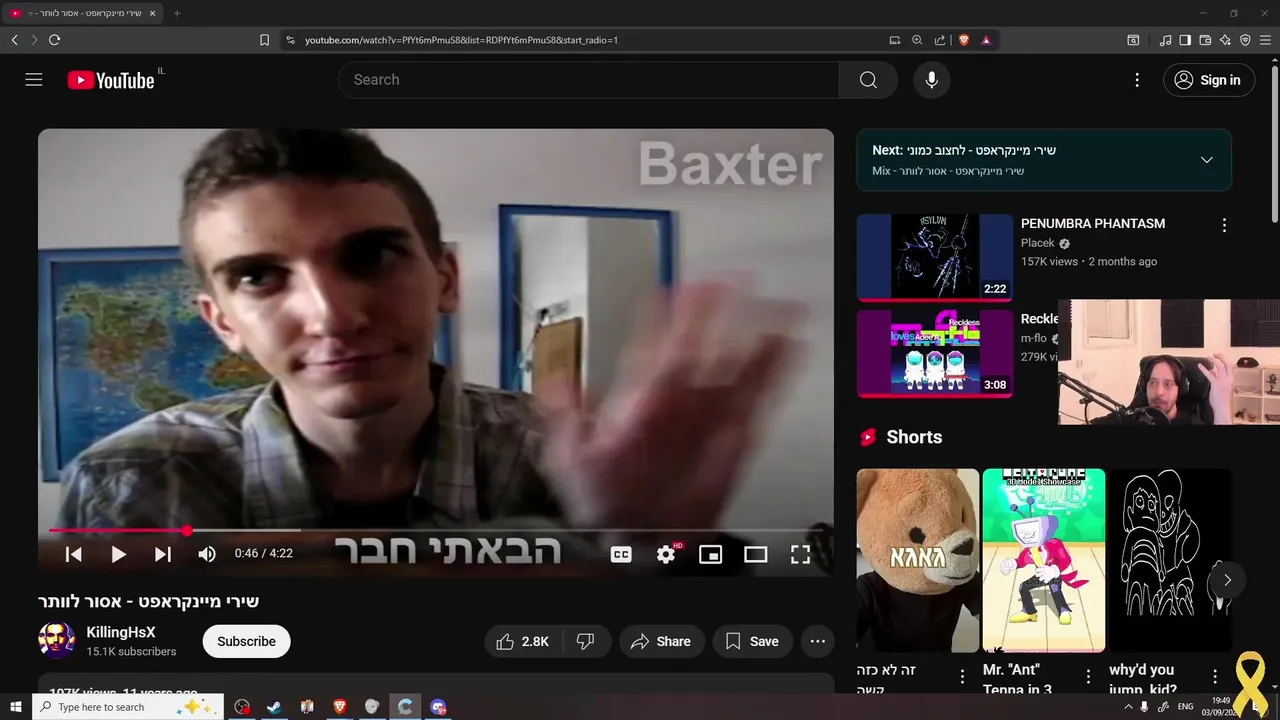Image resolution: width=1280 pixels, height=720 pixels.
Task: Open options for "why'd you jump" Short
Action: (1215, 676)
